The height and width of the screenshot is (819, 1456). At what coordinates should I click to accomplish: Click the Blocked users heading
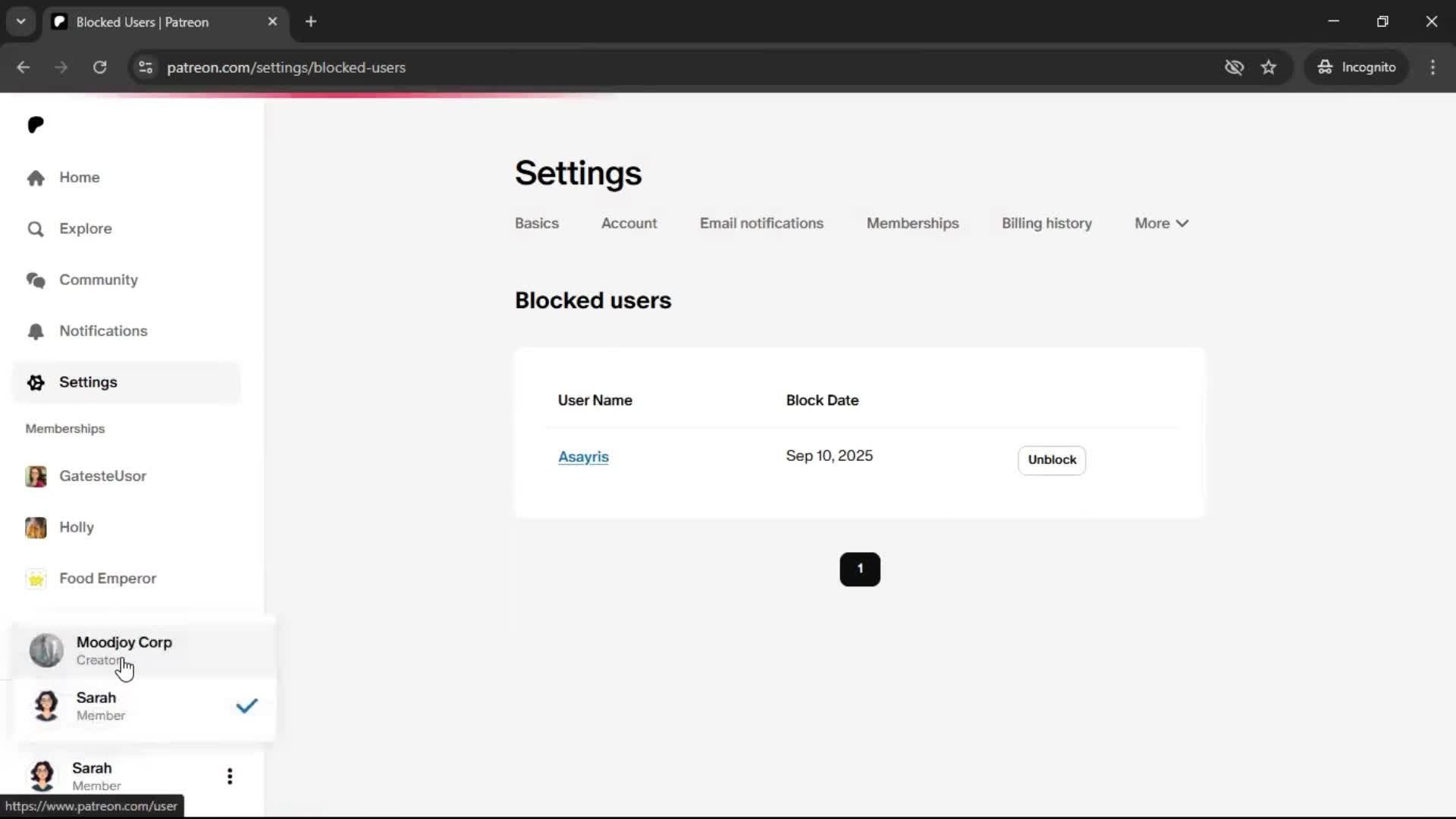pos(593,301)
